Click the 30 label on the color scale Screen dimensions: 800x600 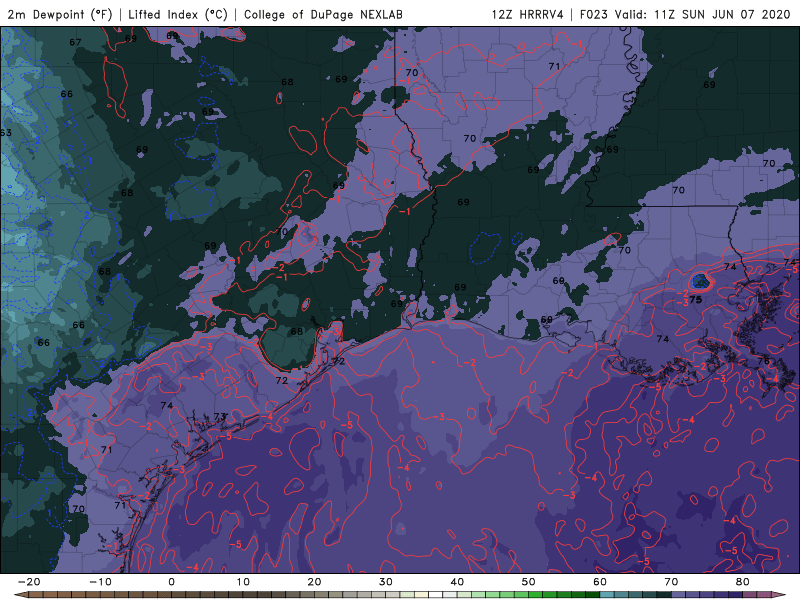point(386,582)
